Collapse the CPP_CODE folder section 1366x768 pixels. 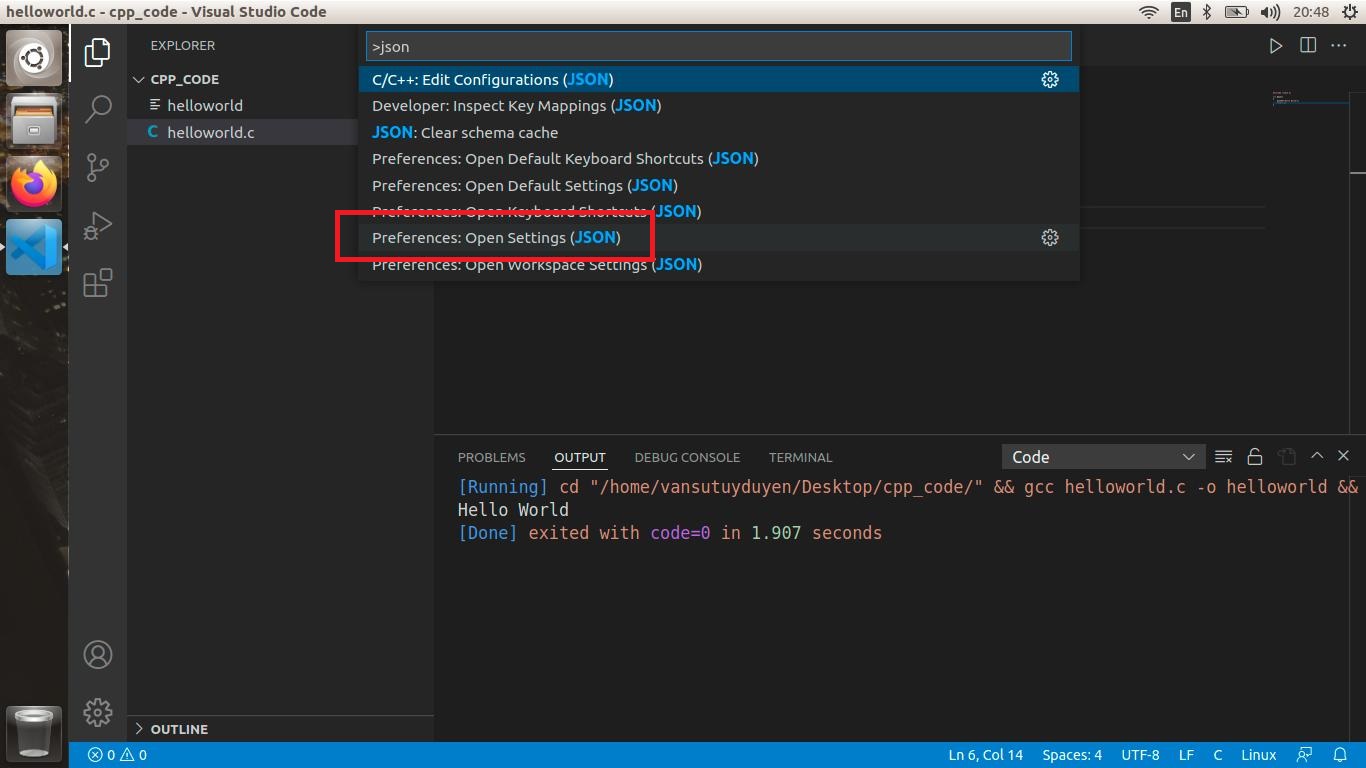coord(280,79)
